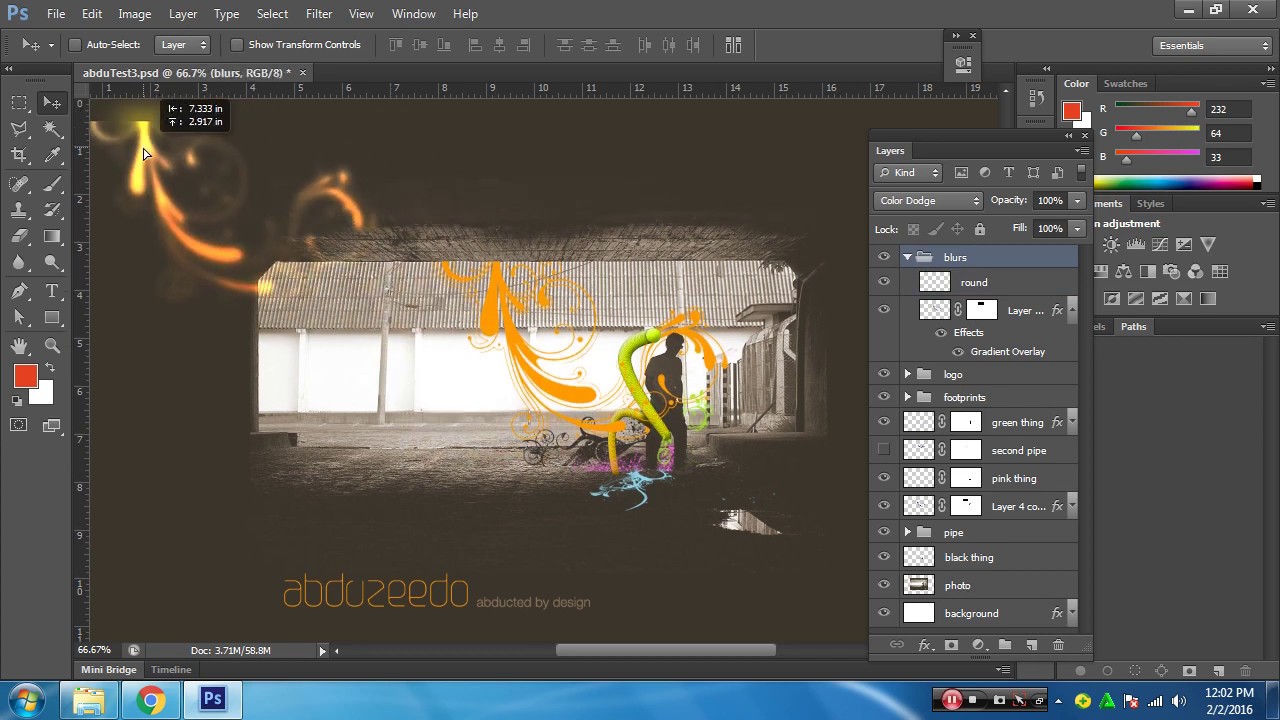Select the Hand tool
1280x720 pixels.
(x=19, y=346)
